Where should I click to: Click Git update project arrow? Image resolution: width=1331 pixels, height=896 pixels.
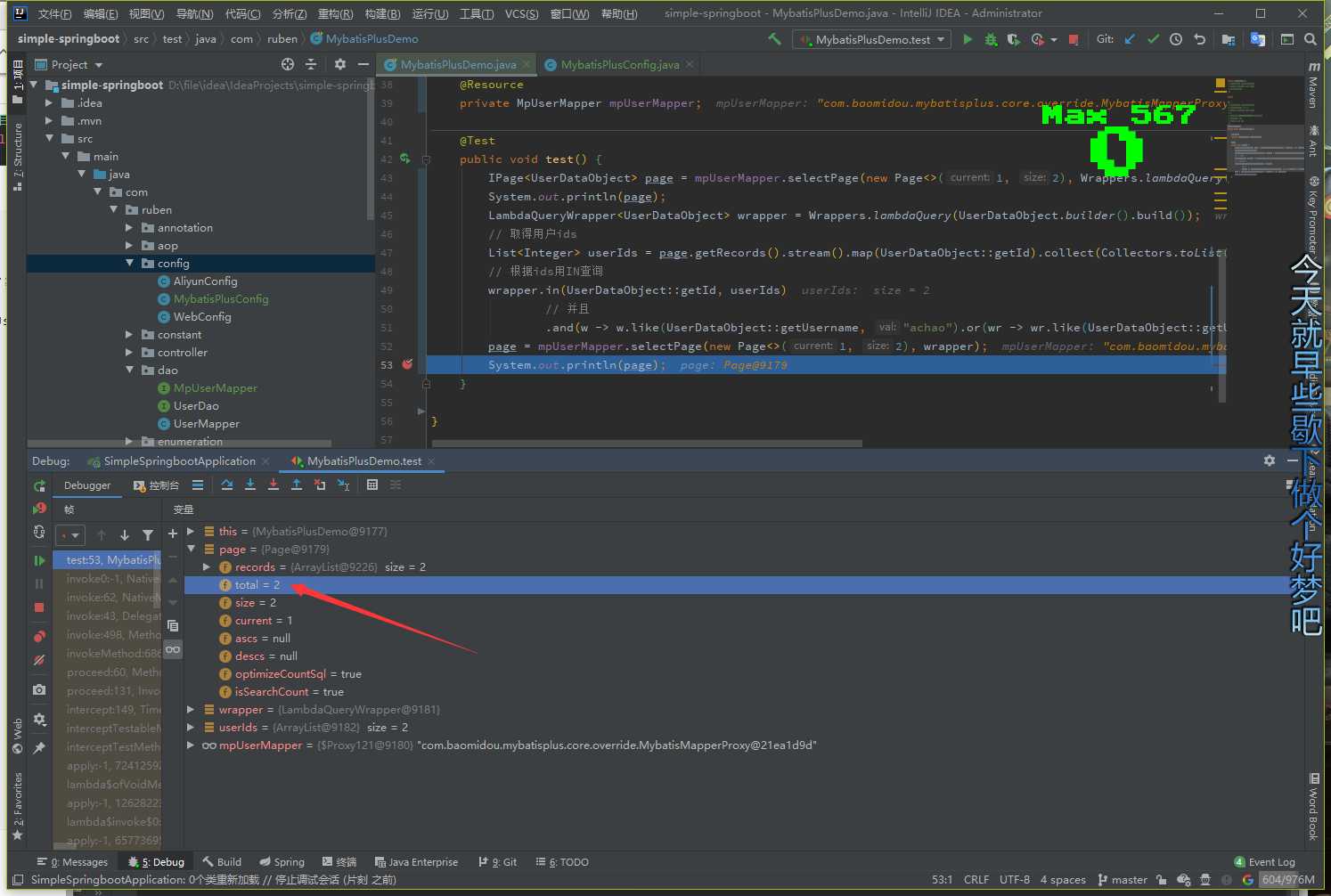[1130, 39]
